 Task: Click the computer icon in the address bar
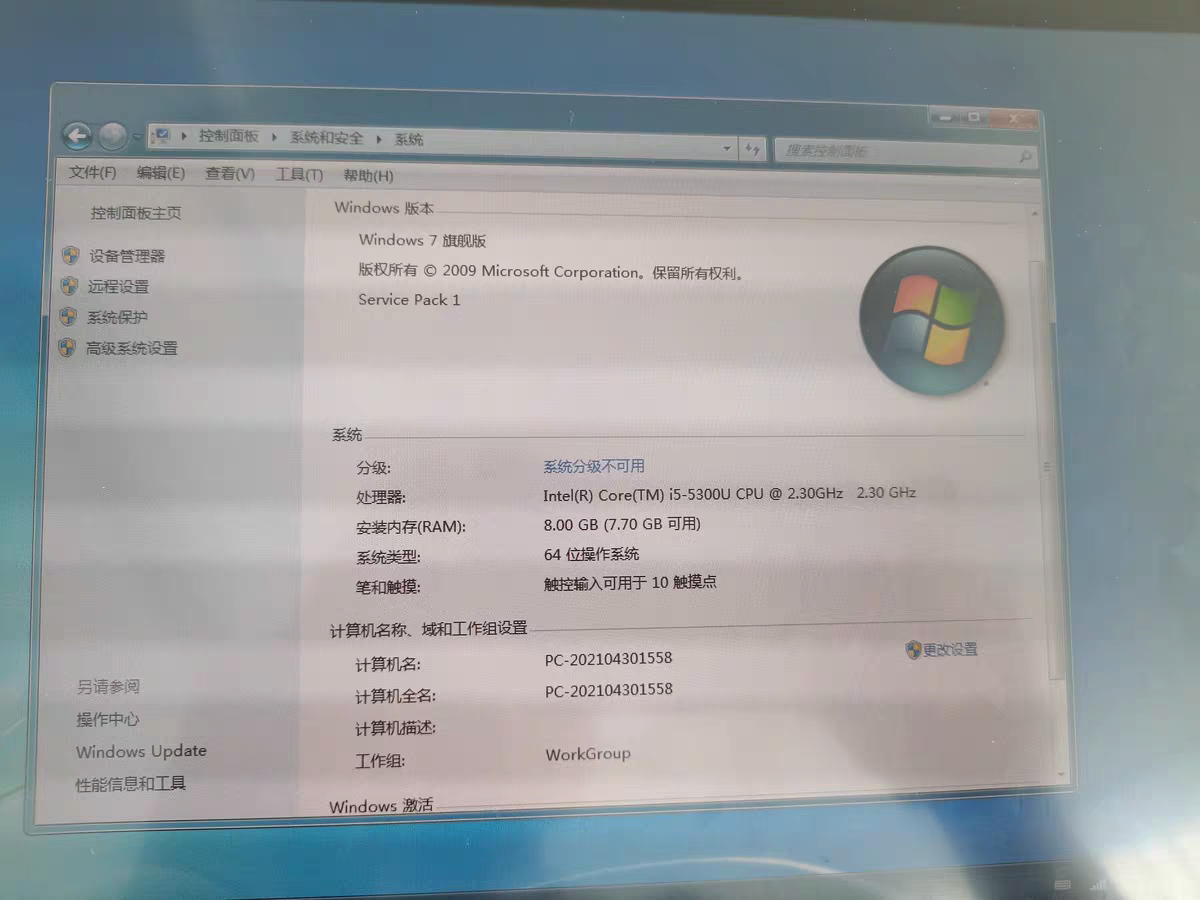[x=162, y=135]
